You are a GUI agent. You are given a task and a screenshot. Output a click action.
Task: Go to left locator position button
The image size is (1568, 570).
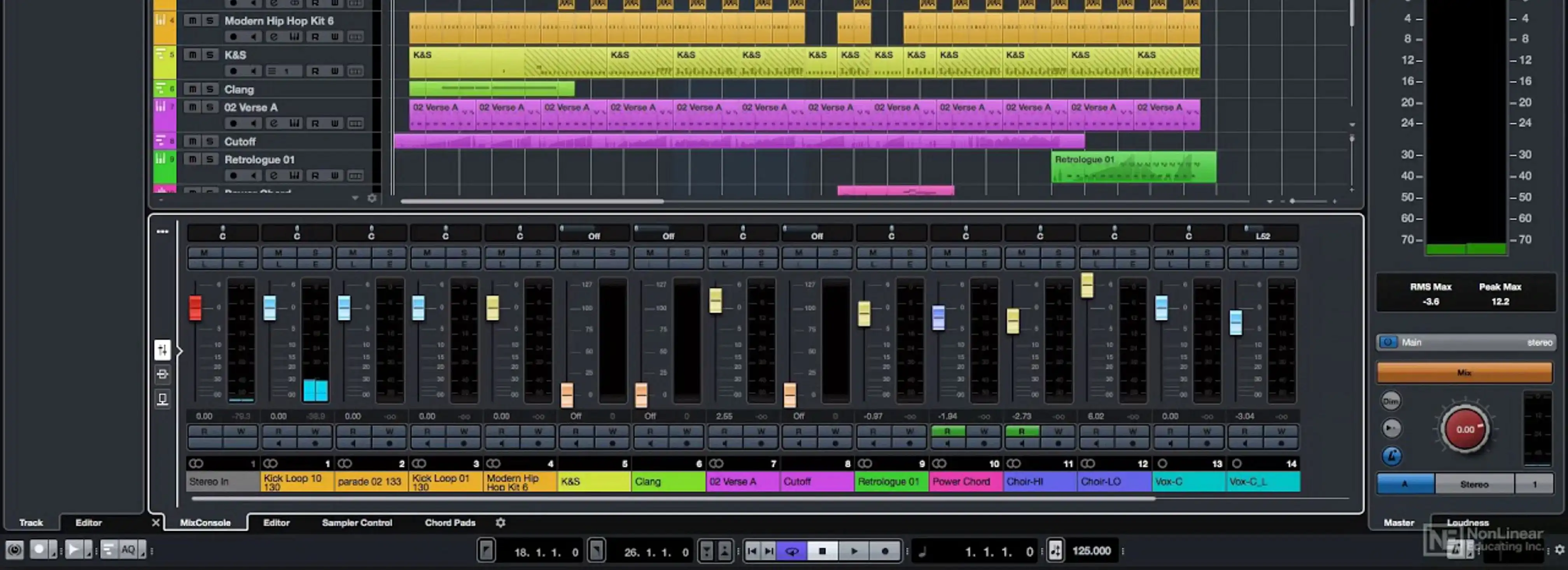point(486,551)
